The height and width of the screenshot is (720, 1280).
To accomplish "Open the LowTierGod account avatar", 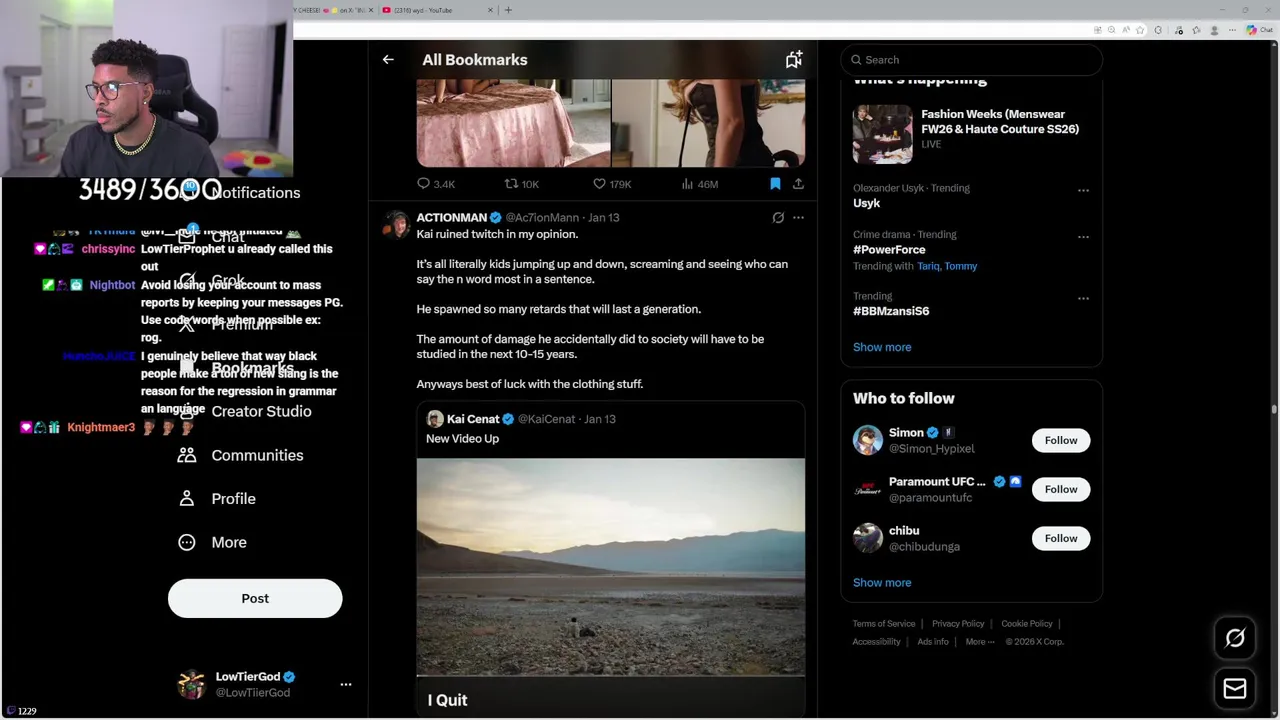I will click(x=191, y=684).
